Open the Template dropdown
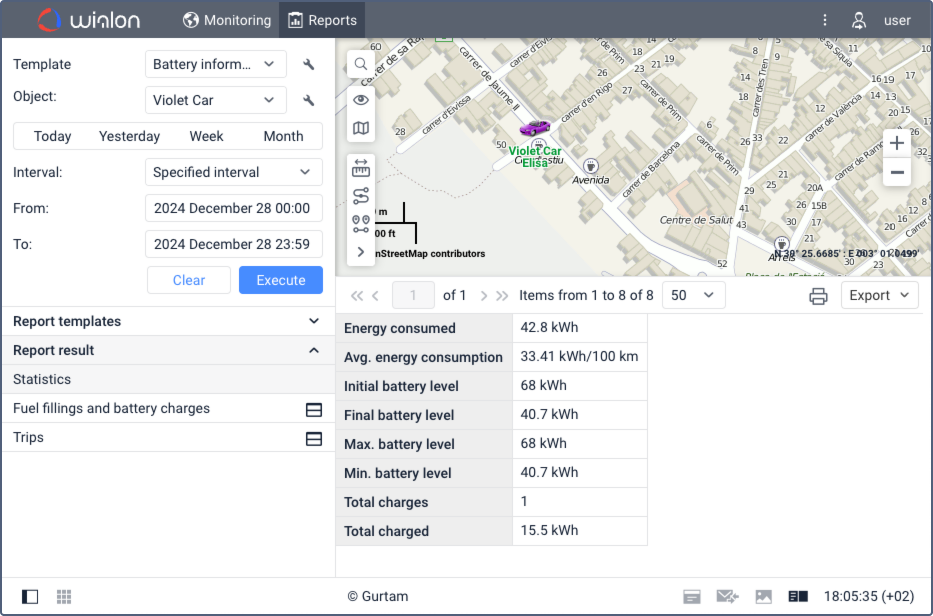933x616 pixels. point(215,65)
